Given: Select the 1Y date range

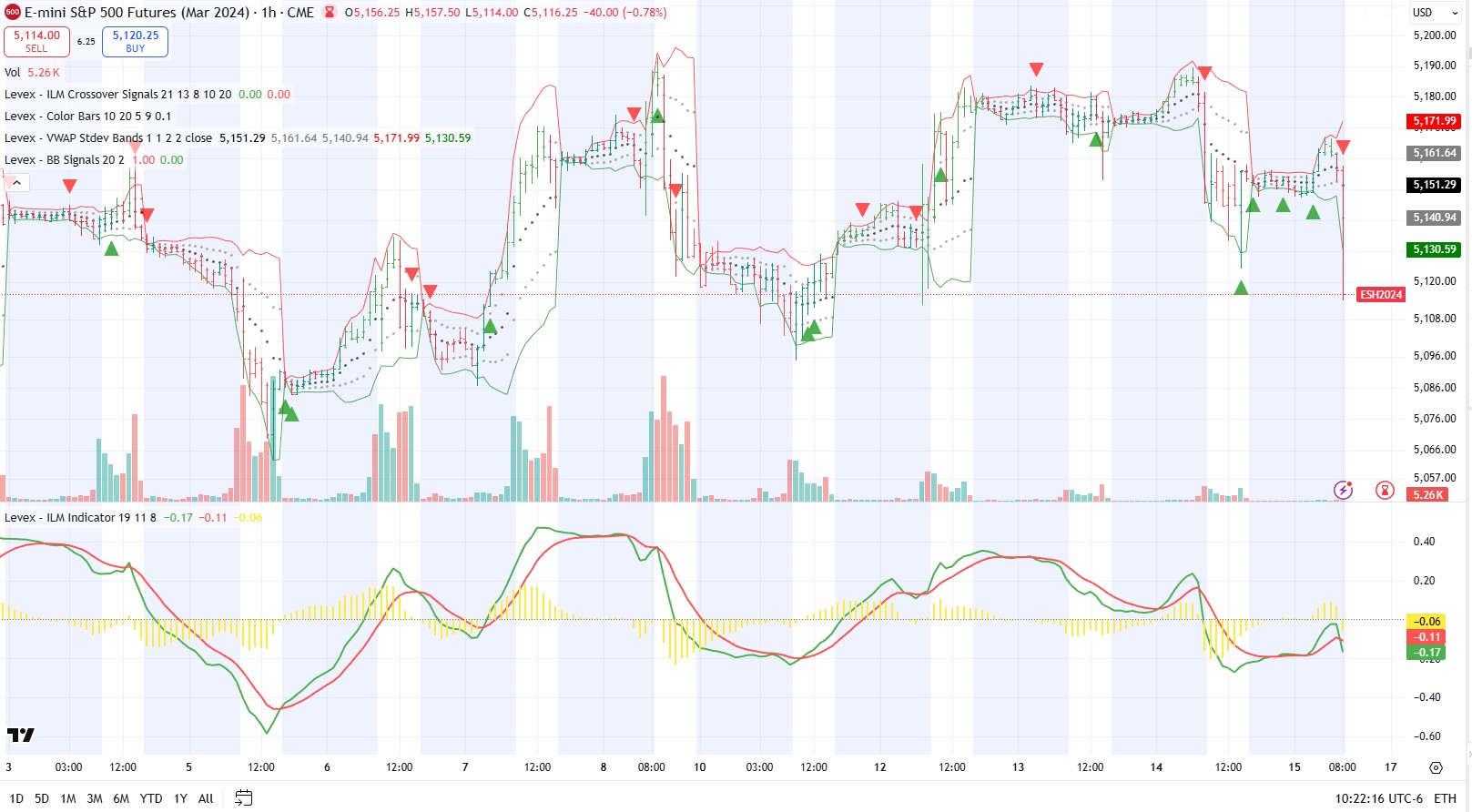Looking at the screenshot, I should pos(180,798).
